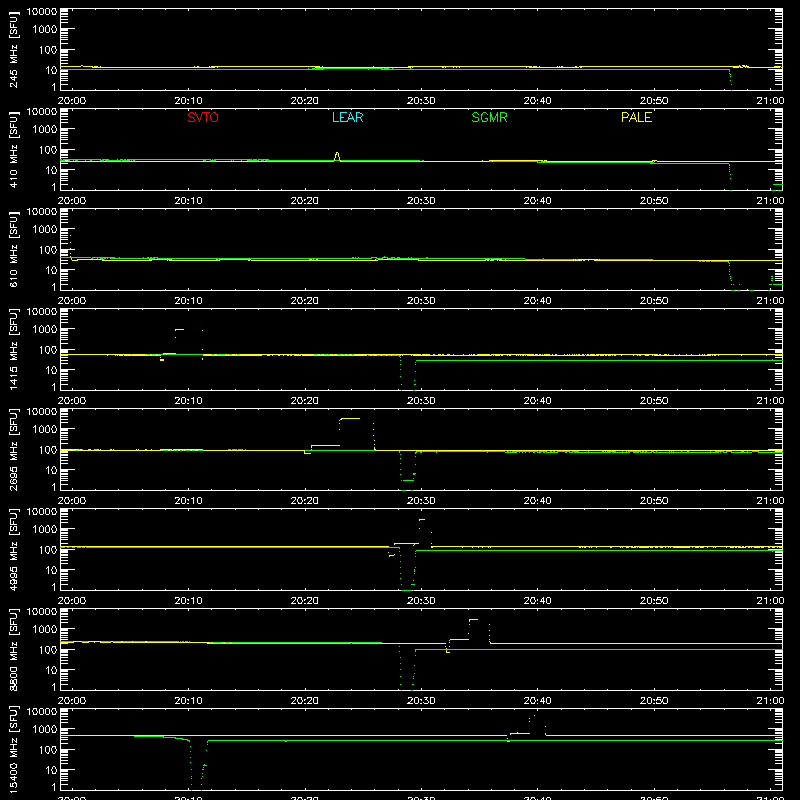Click the 20:10 tick label below 245 MHz plot

click(188, 101)
